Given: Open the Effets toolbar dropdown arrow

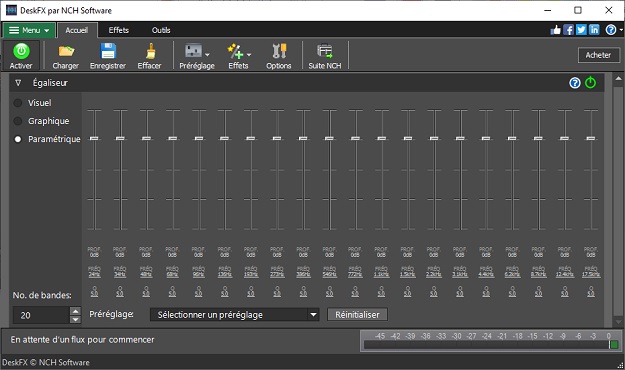Looking at the screenshot, I should pos(249,55).
